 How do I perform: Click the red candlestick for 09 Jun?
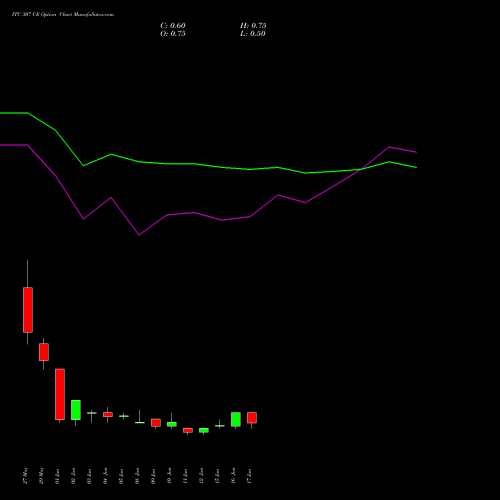click(156, 423)
